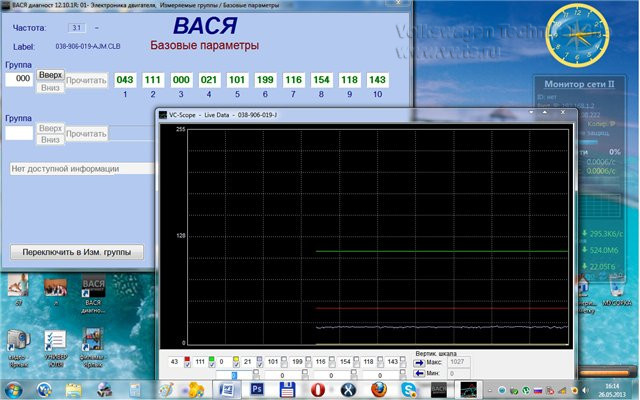Click Переключить в Изм. группы button
This screenshot has height=400, width=640.
tap(77, 252)
